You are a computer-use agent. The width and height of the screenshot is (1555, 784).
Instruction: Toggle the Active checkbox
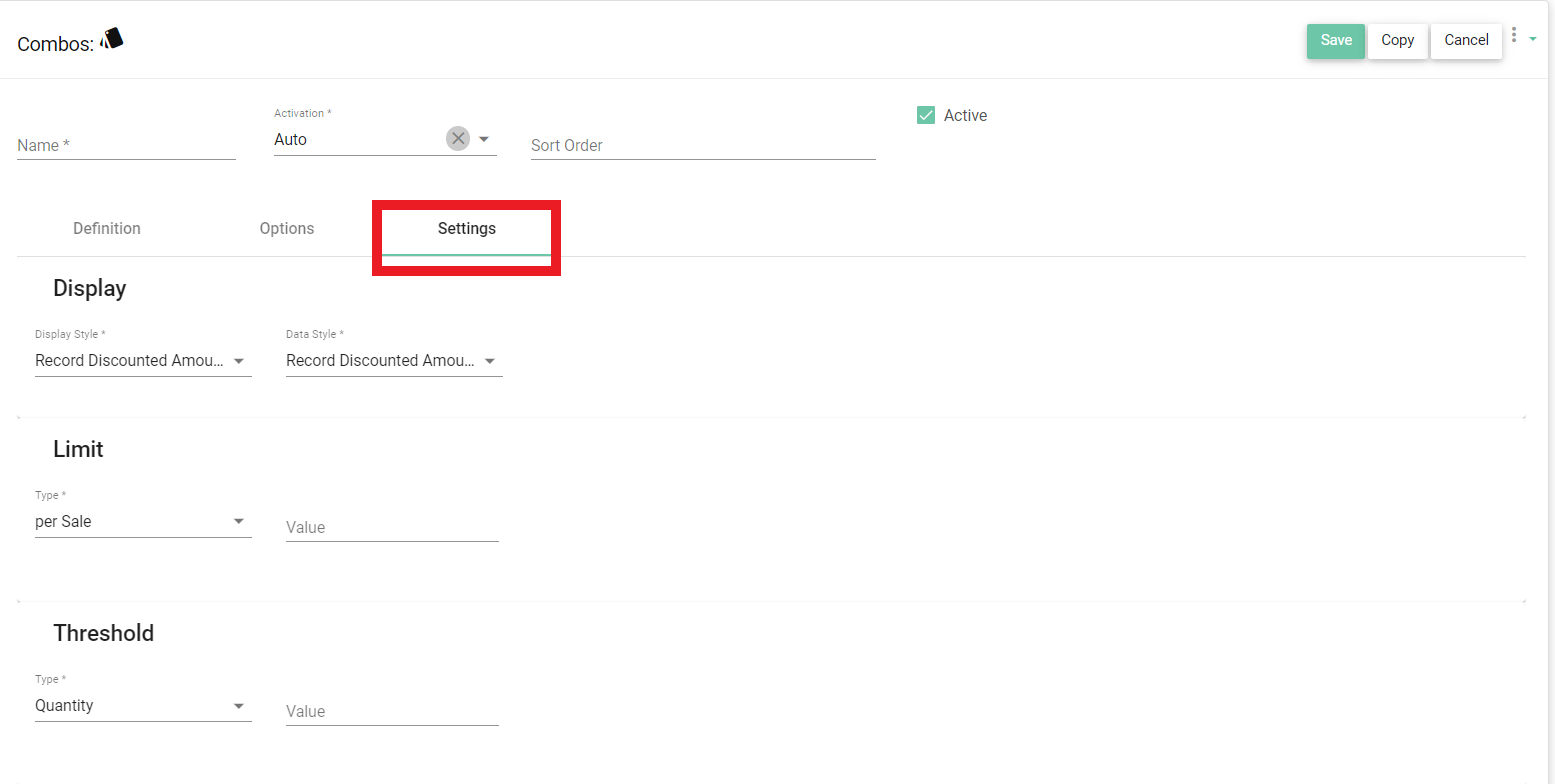point(926,116)
